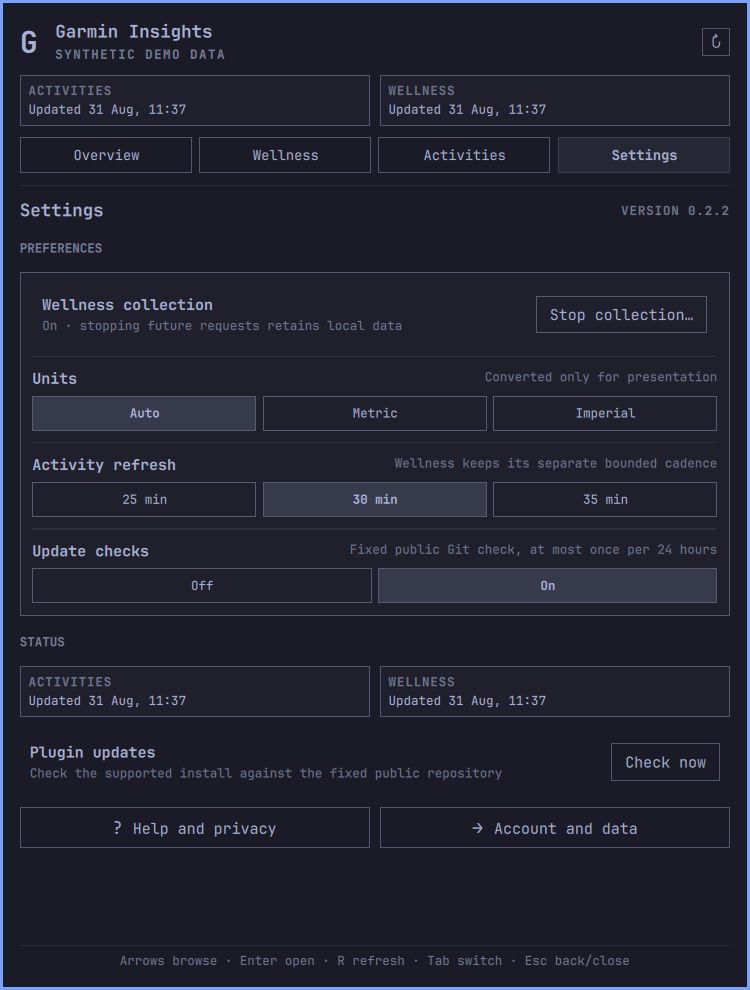Click the Activity refresh label
The image size is (750, 990).
pos(104,465)
